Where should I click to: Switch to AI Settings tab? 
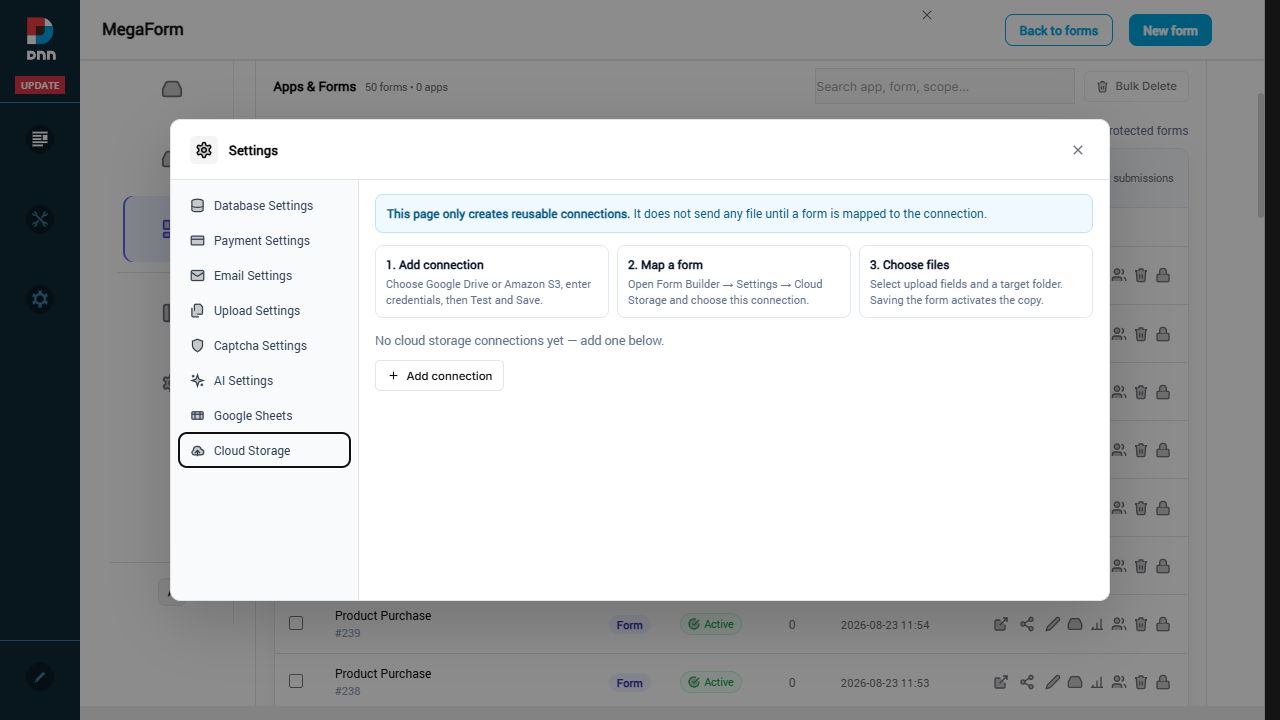264,381
